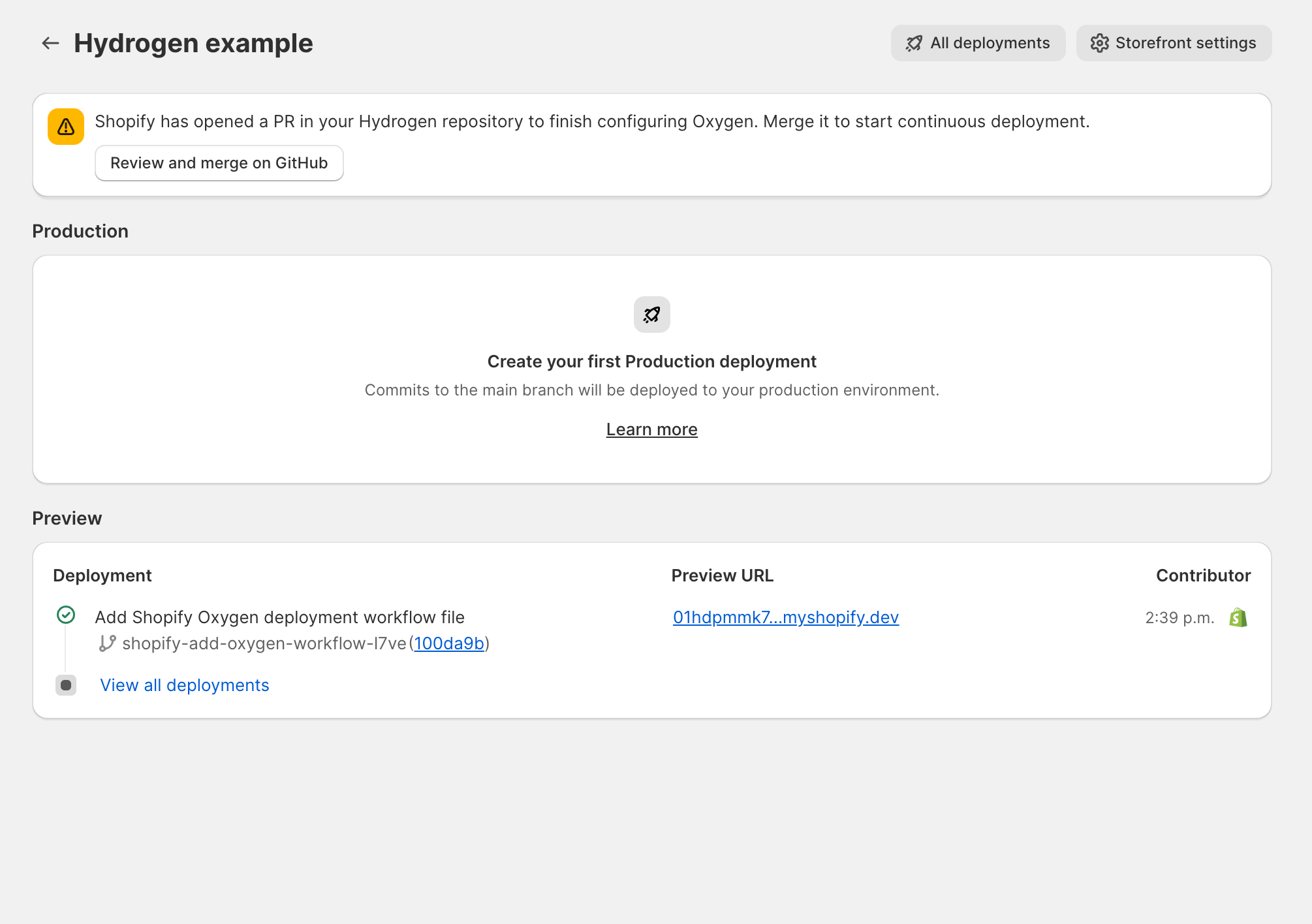
Task: Open View all deployments link
Action: click(x=185, y=685)
